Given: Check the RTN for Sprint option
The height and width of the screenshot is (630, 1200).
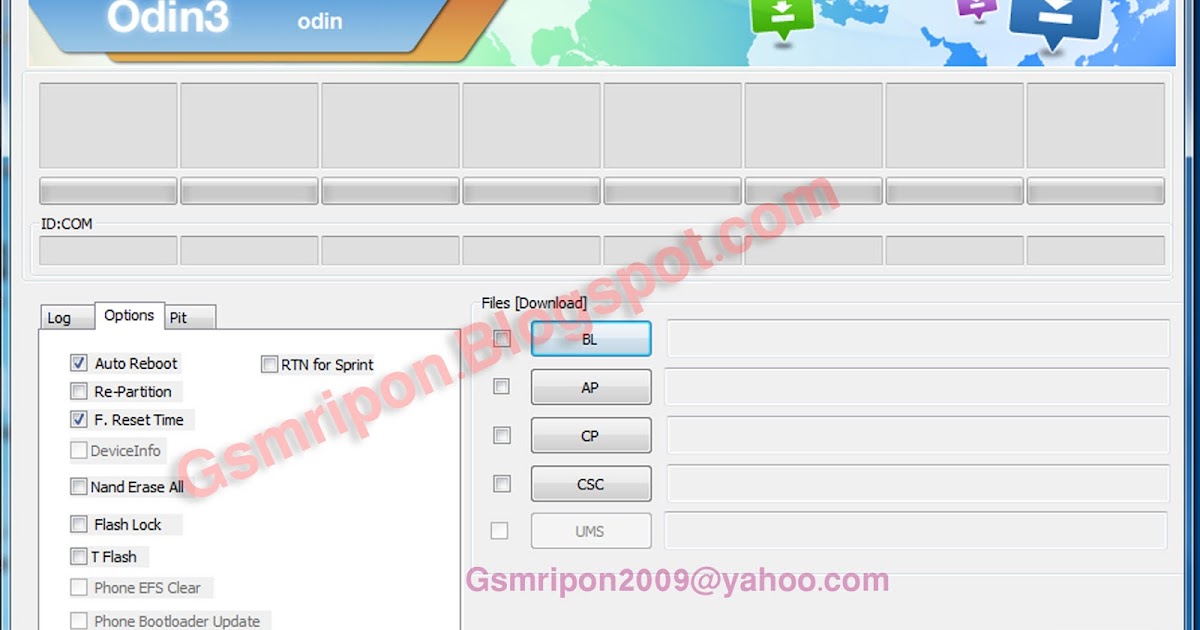Looking at the screenshot, I should coord(268,364).
